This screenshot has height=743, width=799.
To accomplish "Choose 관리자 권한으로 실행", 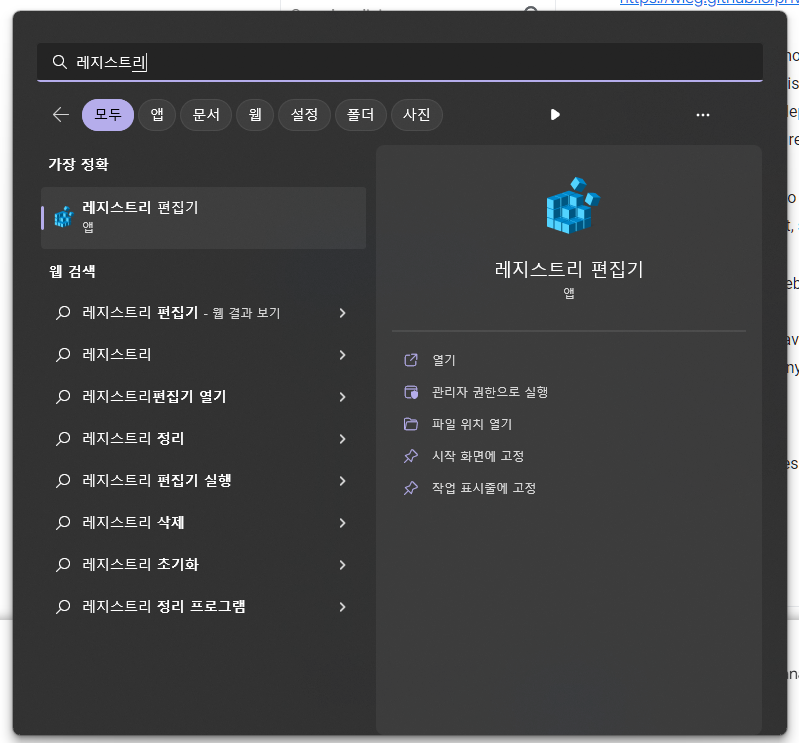I will click(x=490, y=392).
